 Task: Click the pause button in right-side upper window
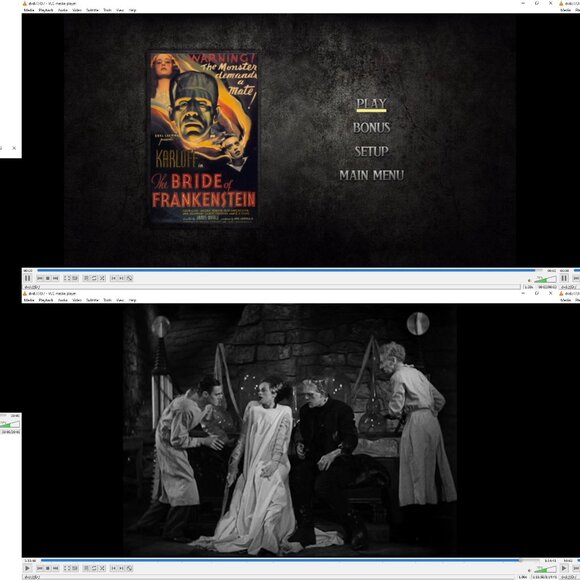point(564,278)
